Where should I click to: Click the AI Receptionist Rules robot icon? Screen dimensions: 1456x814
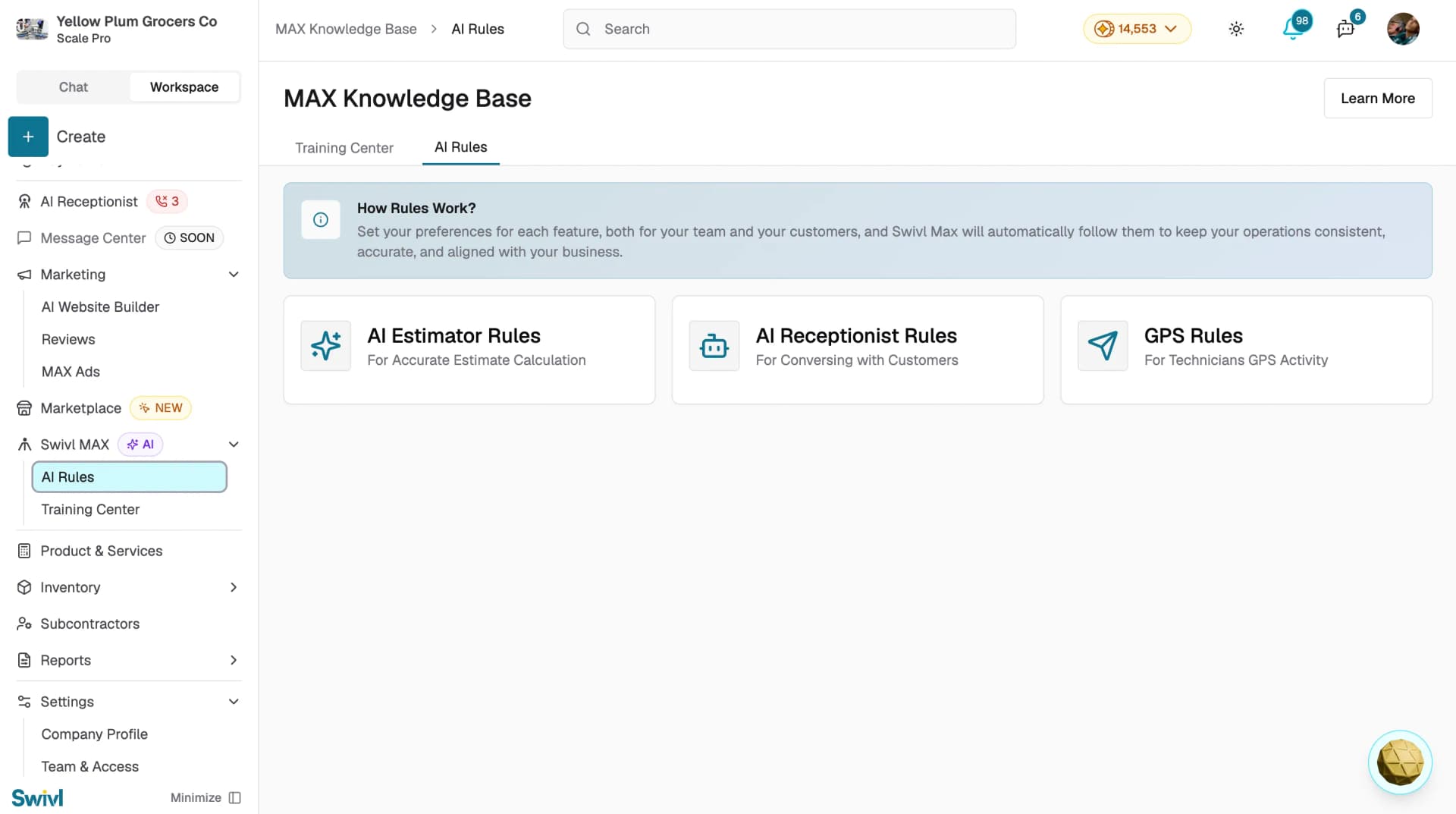[x=714, y=346]
